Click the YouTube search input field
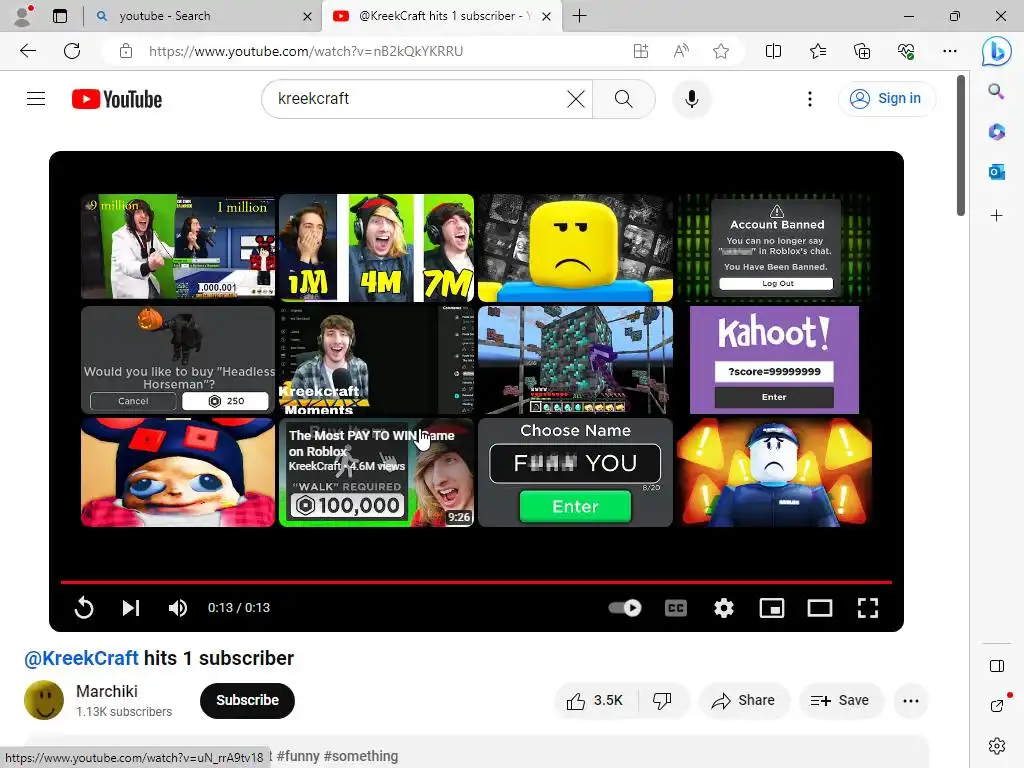 418,99
